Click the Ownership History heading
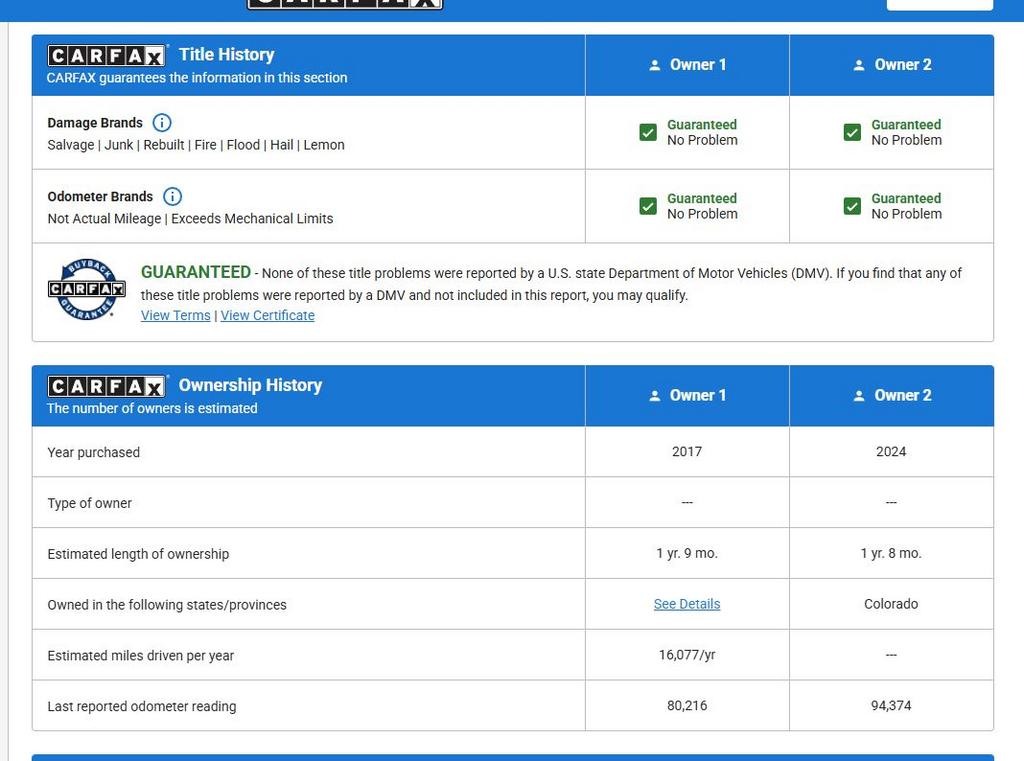The image size is (1024, 761). tap(251, 385)
